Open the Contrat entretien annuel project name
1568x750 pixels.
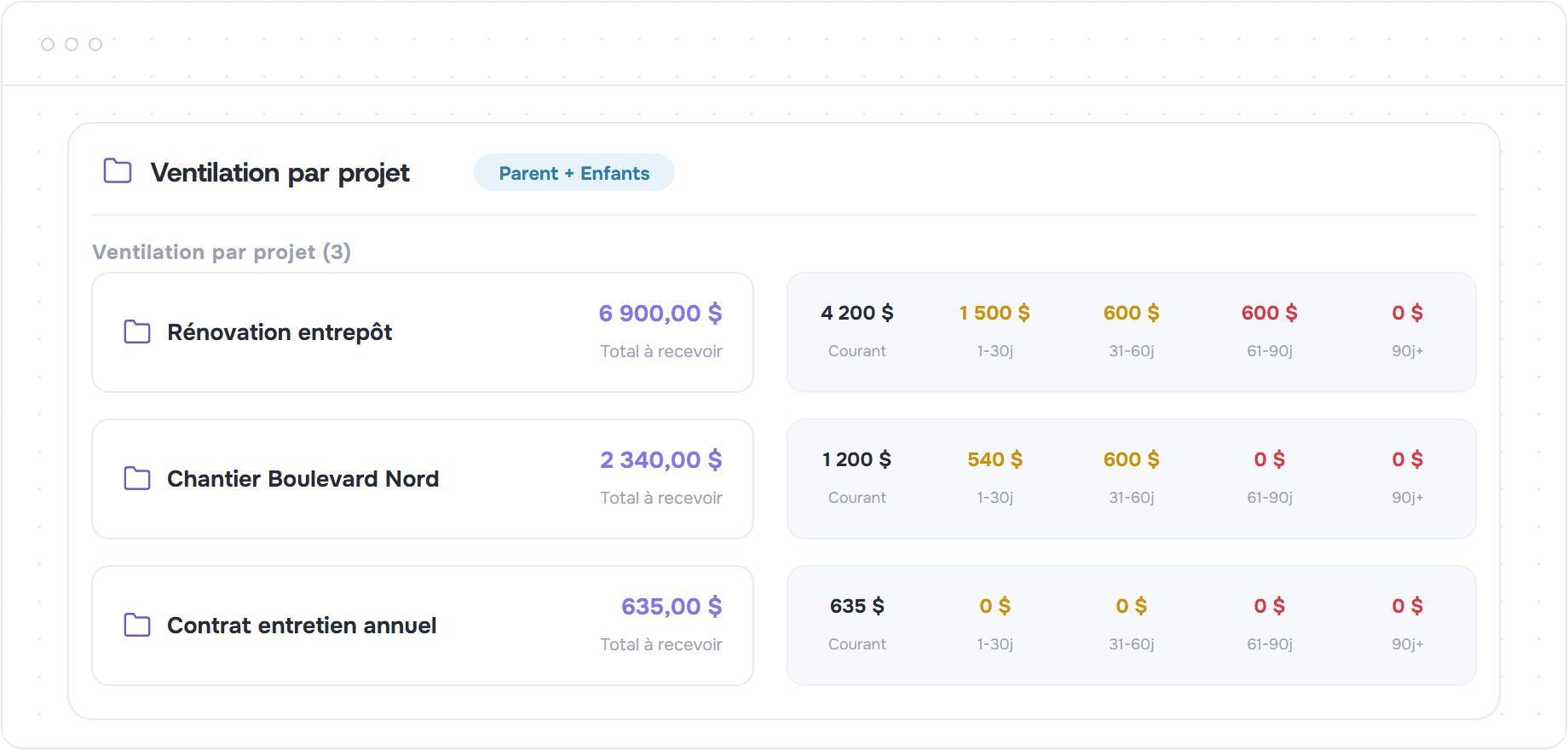(302, 626)
